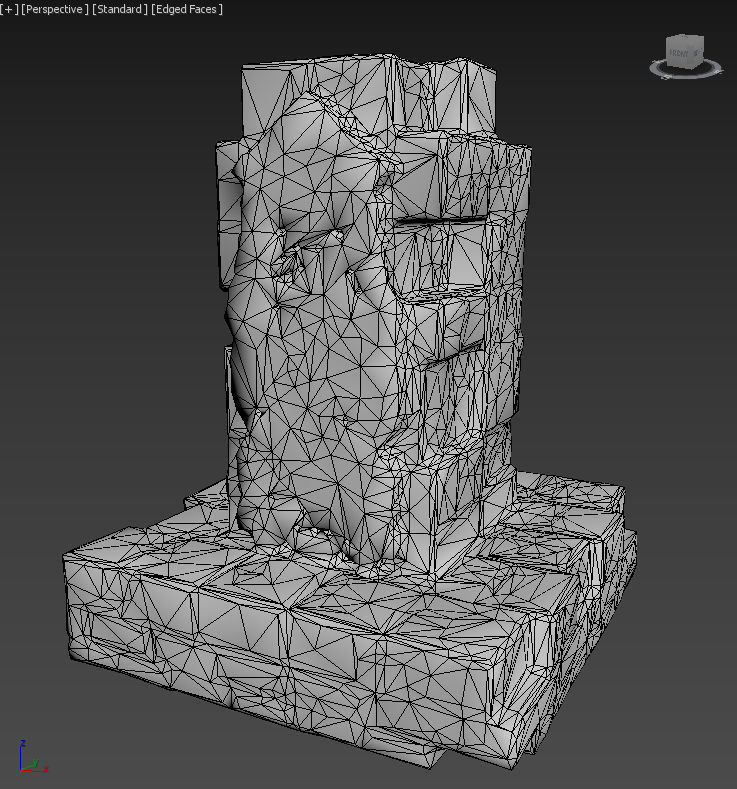Open the Edged Faces display menu
Image resolution: width=737 pixels, height=789 pixels.
(187, 9)
